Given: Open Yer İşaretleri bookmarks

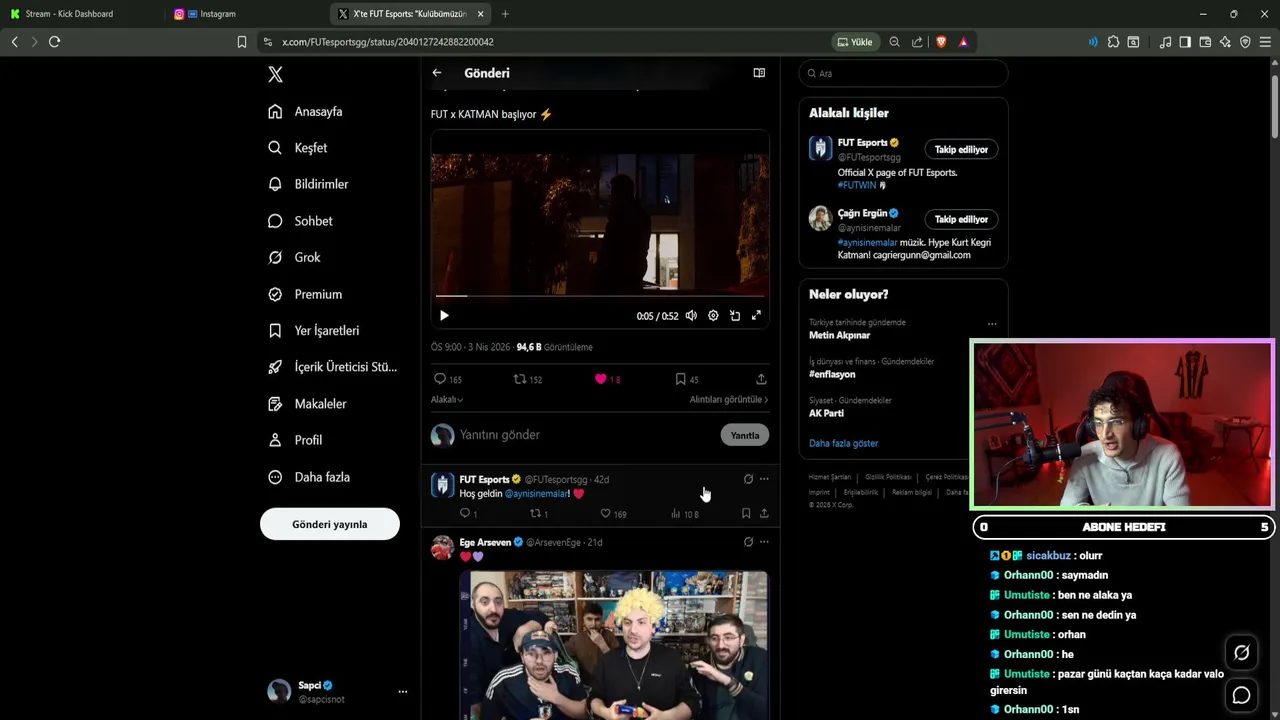Looking at the screenshot, I should pyautogui.click(x=313, y=330).
